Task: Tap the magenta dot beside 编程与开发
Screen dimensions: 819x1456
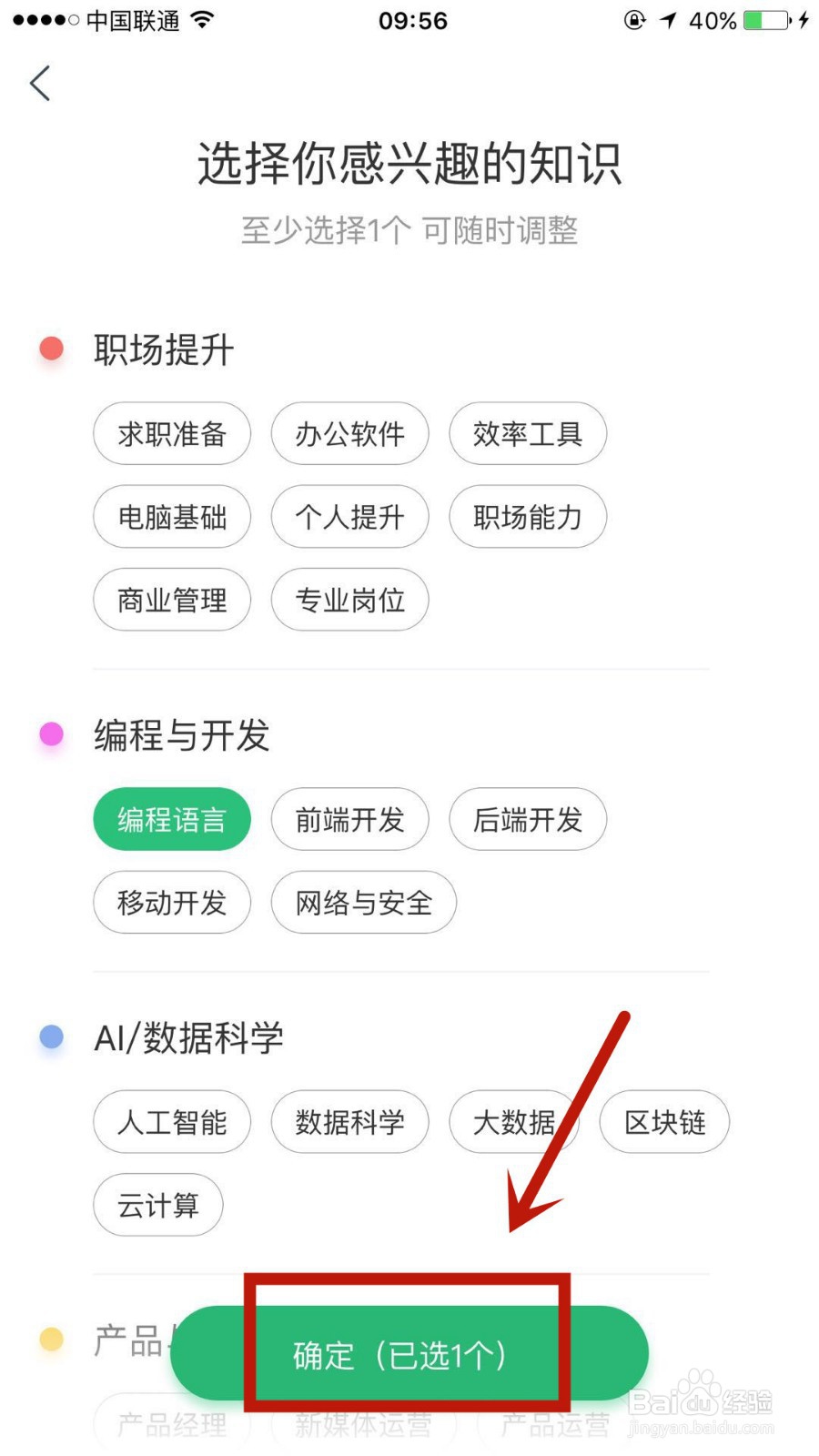Action: coord(52,733)
